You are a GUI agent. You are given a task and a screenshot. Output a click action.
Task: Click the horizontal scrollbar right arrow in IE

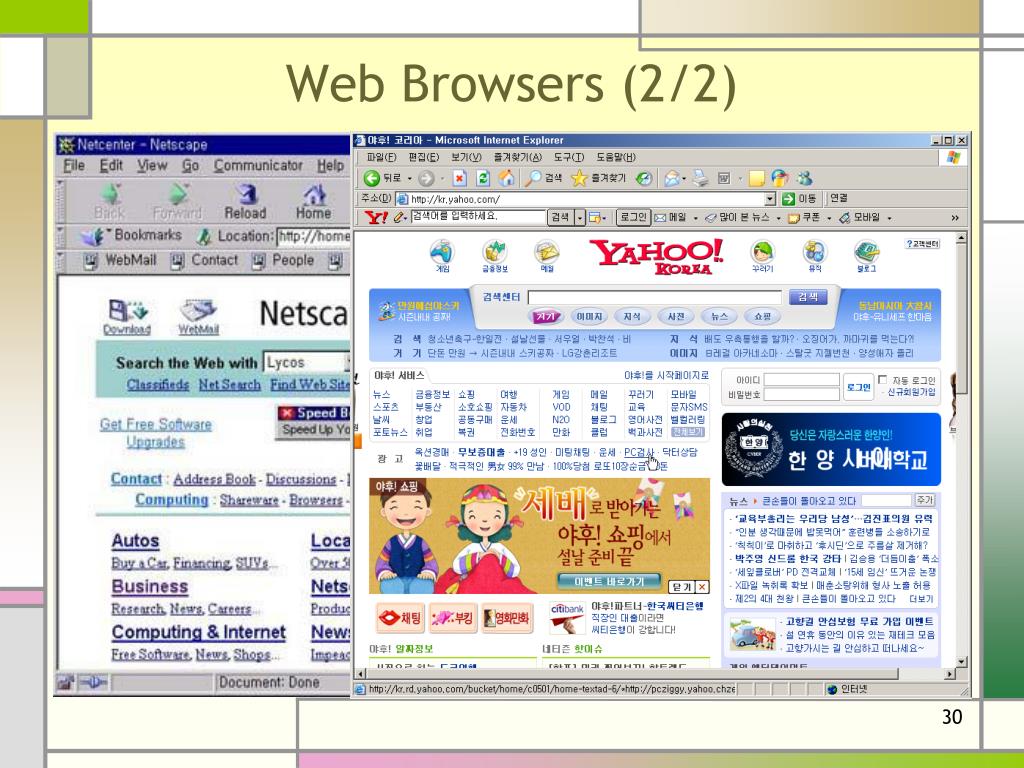click(x=950, y=673)
